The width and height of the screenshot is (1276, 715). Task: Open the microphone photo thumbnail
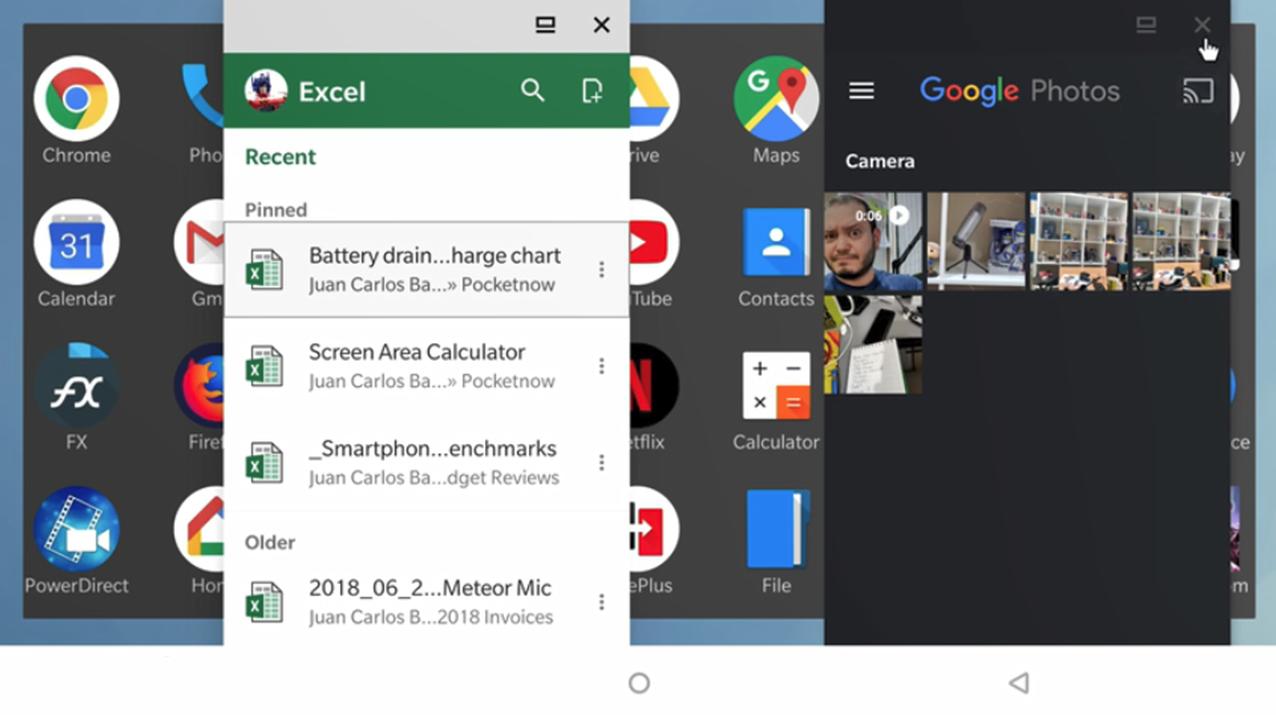(x=976, y=242)
